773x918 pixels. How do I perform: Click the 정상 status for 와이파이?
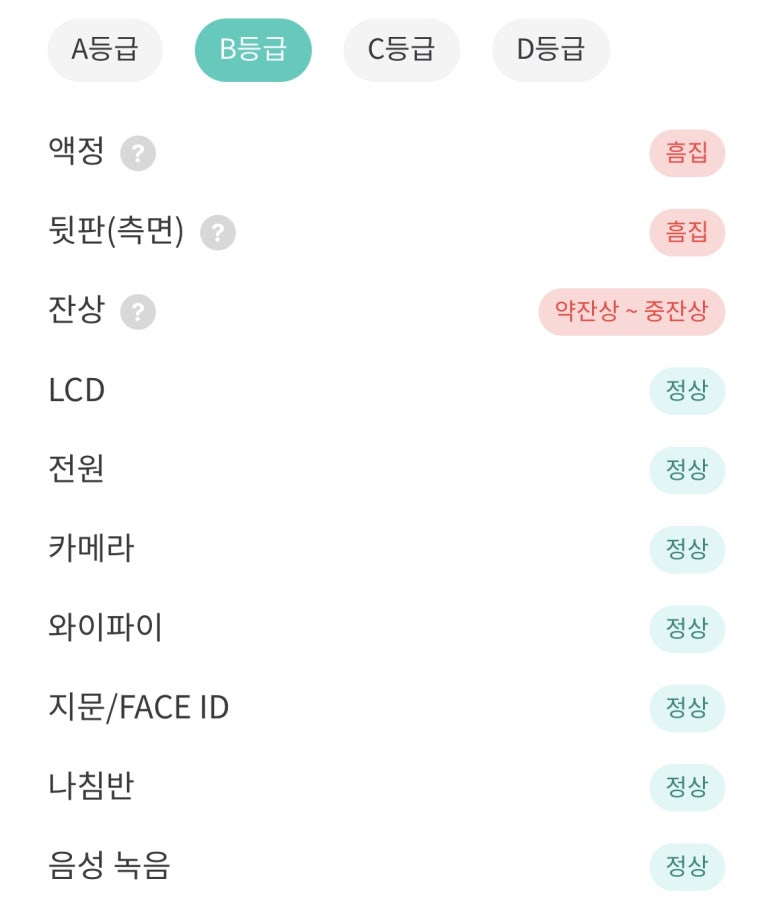[x=687, y=629]
